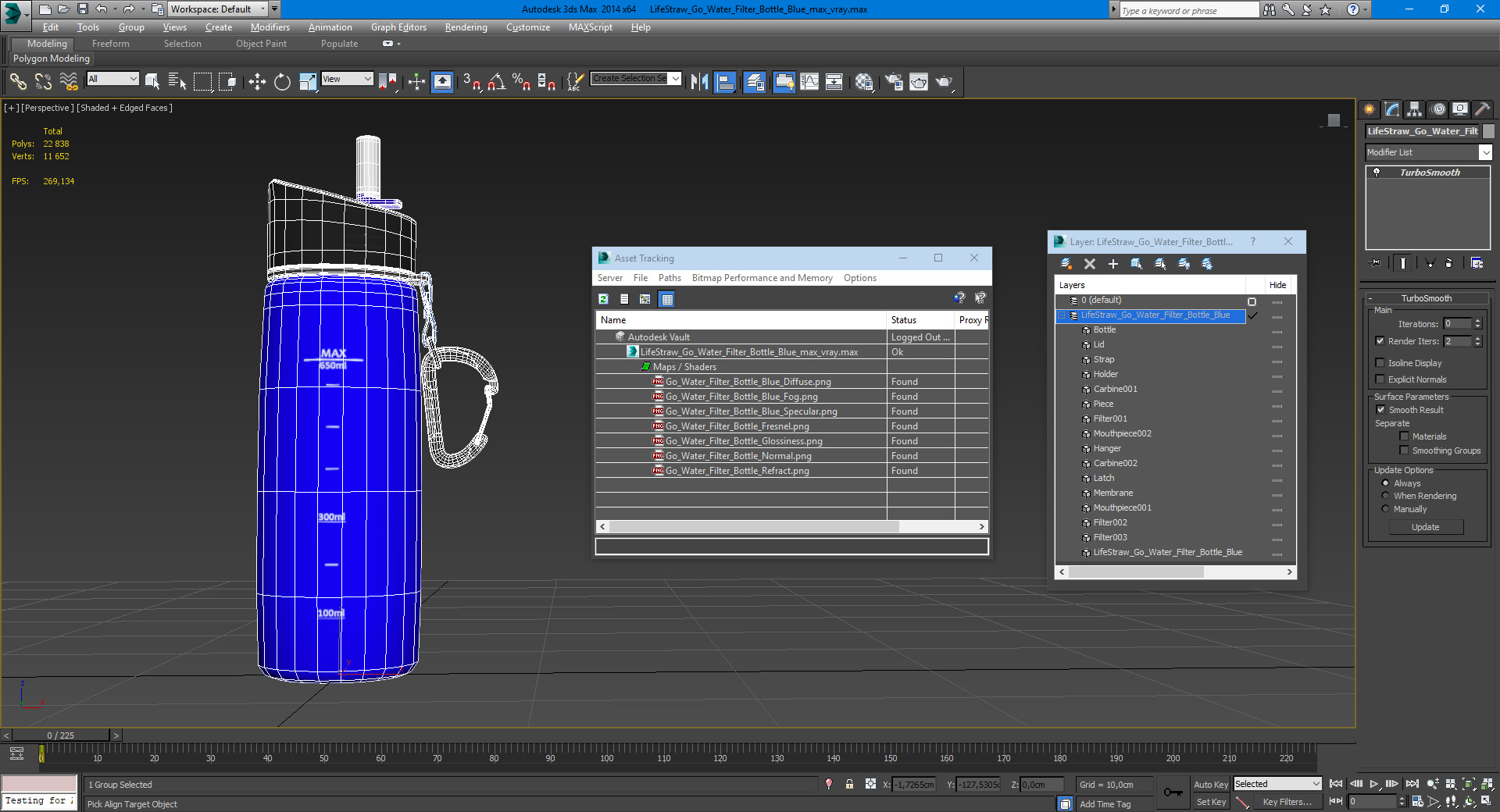This screenshot has width=1500, height=812.
Task: Delete highlighted layer with X icon
Action: pos(1090,264)
